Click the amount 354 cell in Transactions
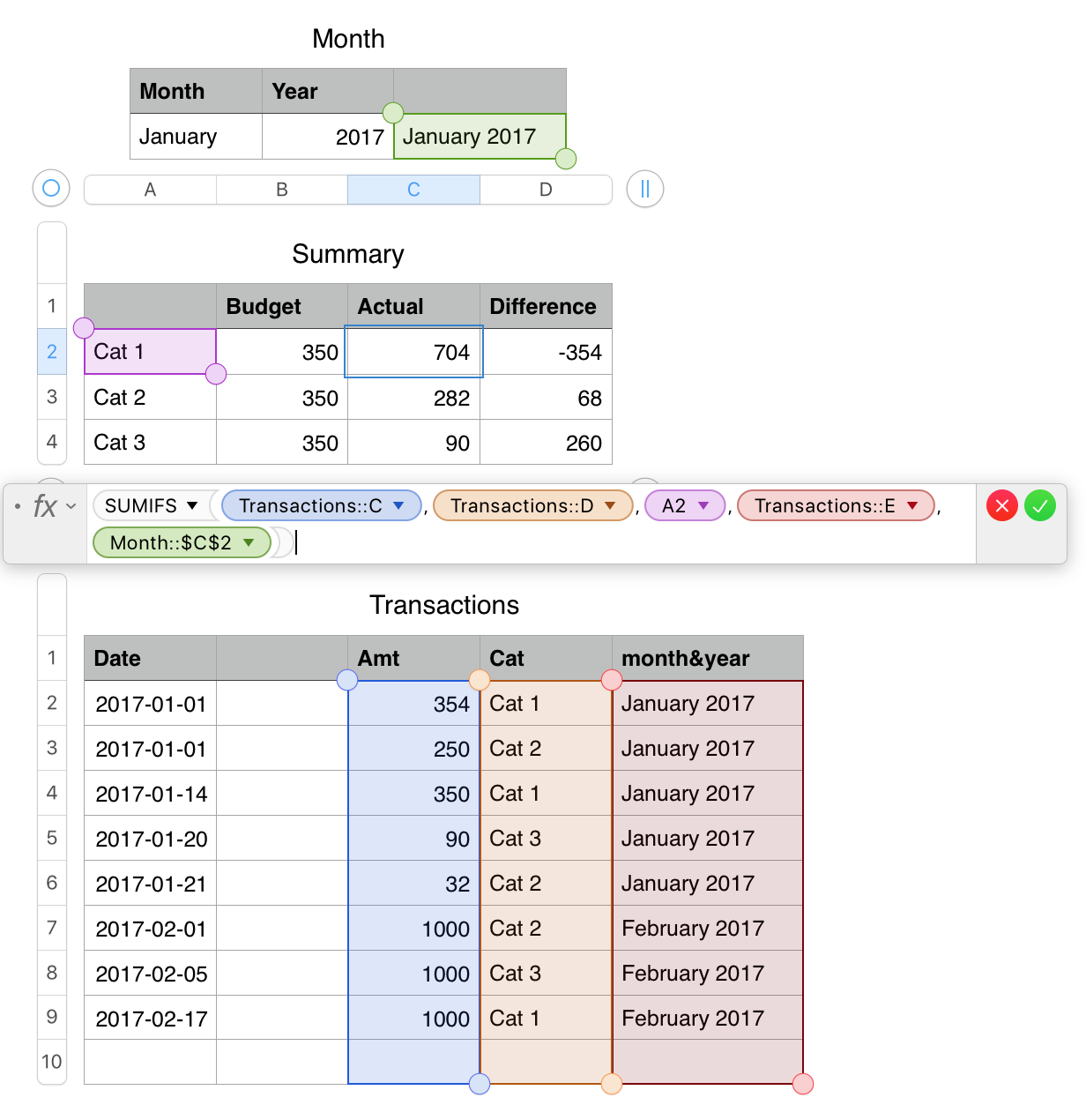Image resolution: width=1086 pixels, height=1120 pixels. (413, 704)
